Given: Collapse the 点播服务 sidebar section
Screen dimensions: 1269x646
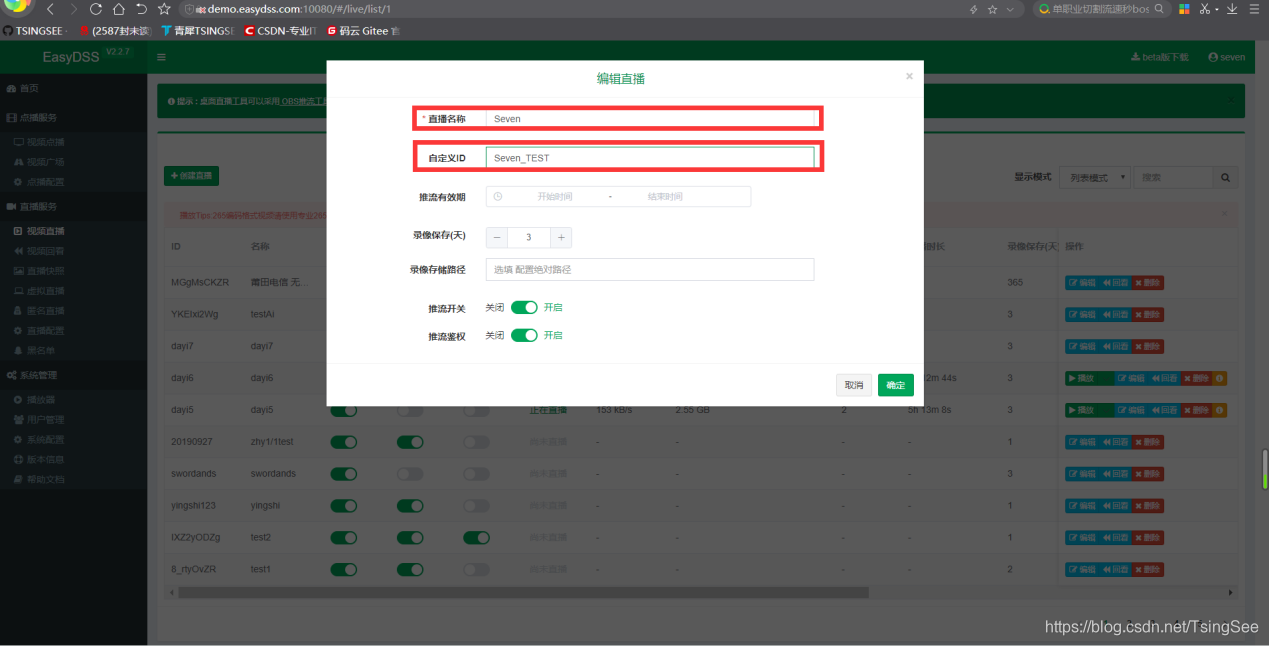Looking at the screenshot, I should tap(40, 116).
